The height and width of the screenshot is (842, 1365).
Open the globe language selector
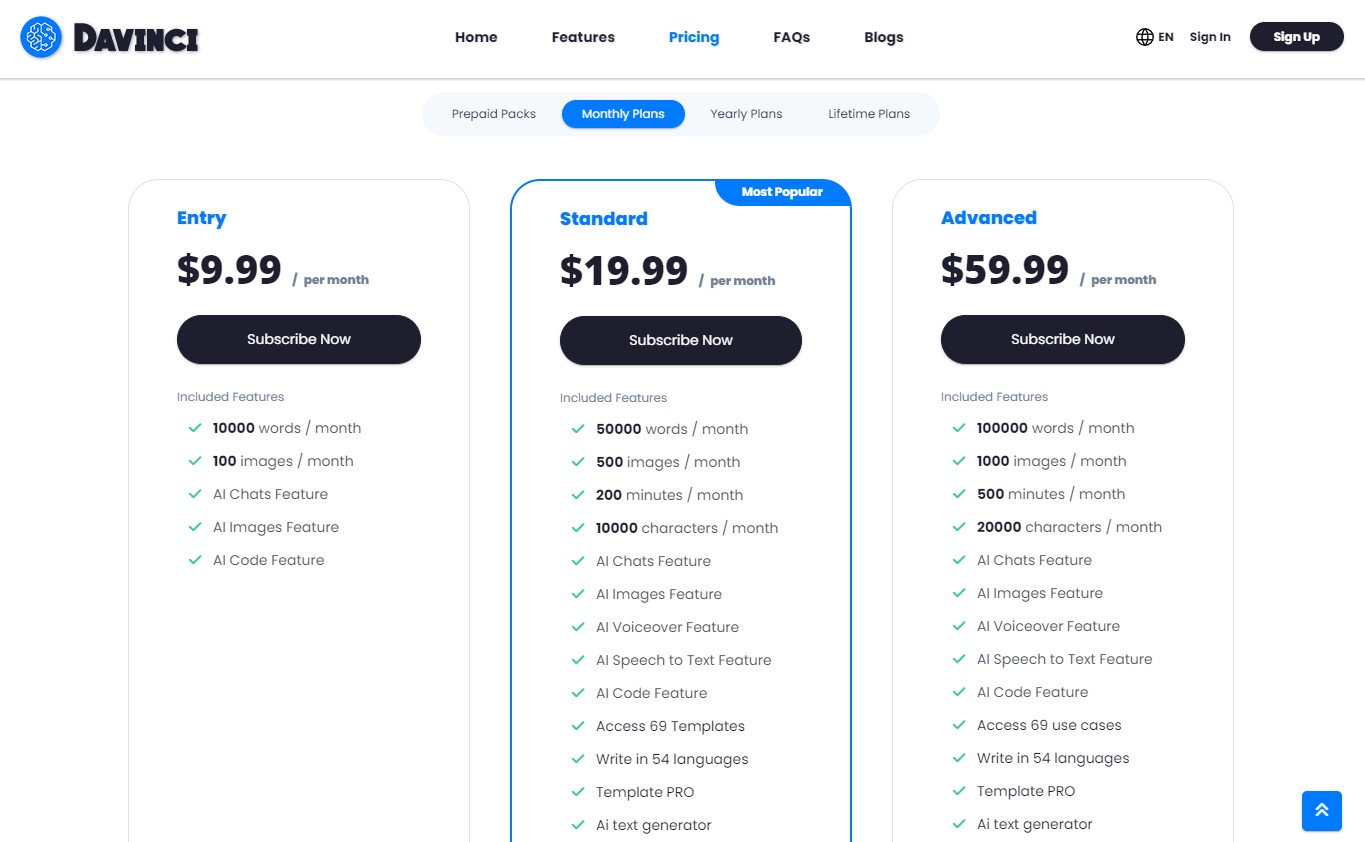pos(1145,37)
